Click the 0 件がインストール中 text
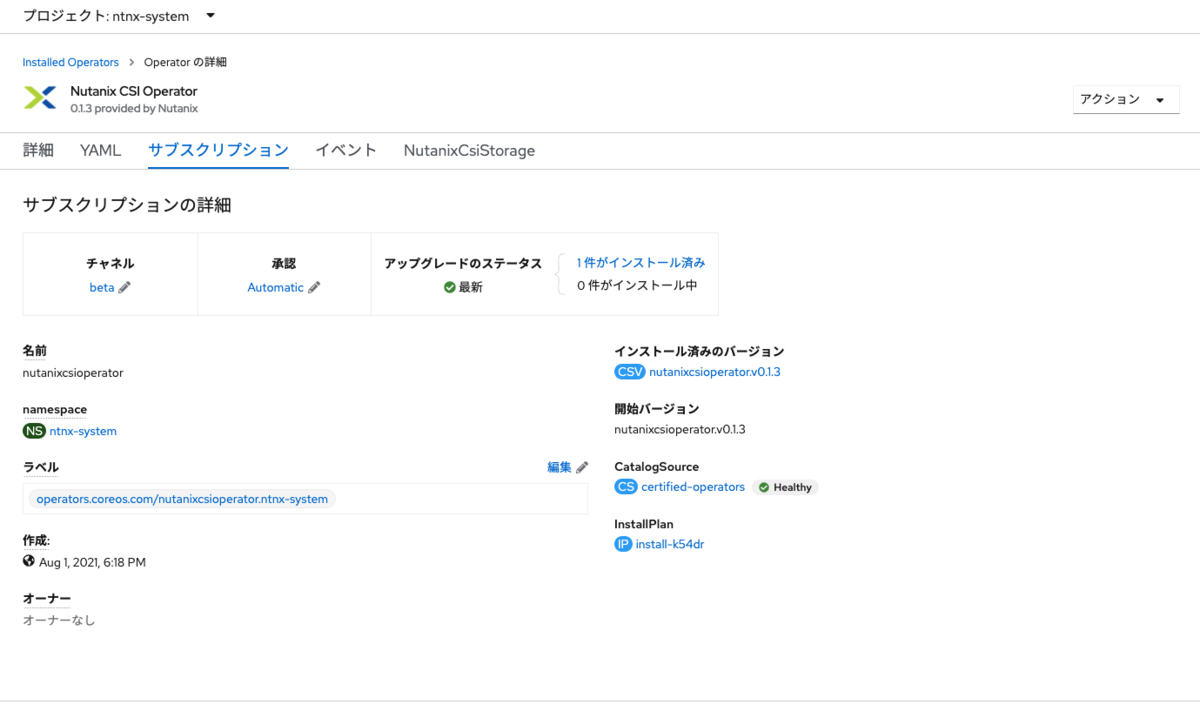The image size is (1200, 718). point(636,285)
